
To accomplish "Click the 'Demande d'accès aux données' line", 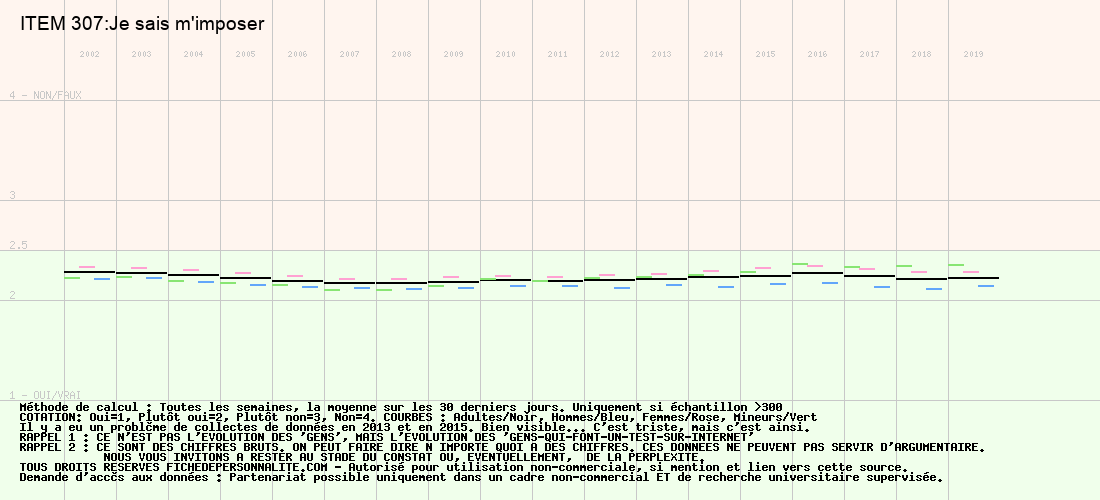I will 481,478.
